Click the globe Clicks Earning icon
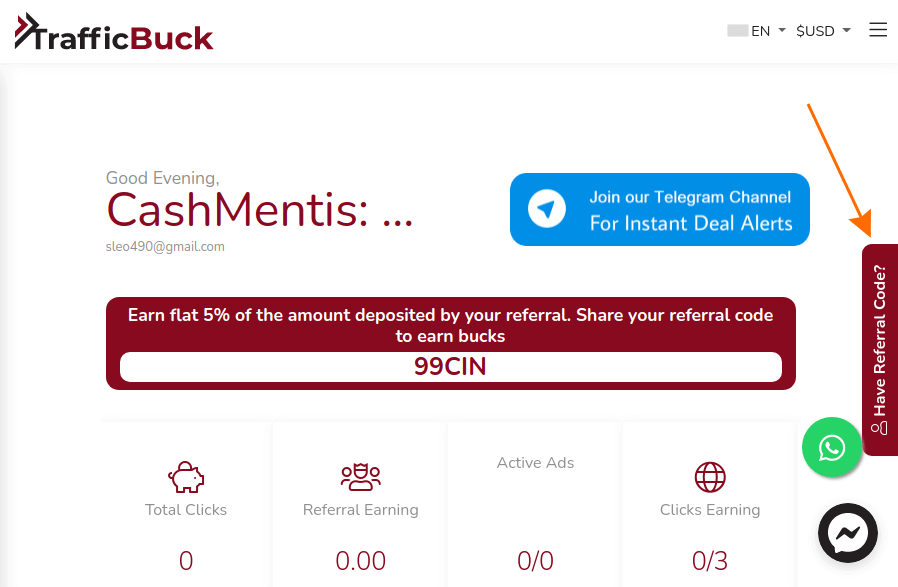 [710, 477]
